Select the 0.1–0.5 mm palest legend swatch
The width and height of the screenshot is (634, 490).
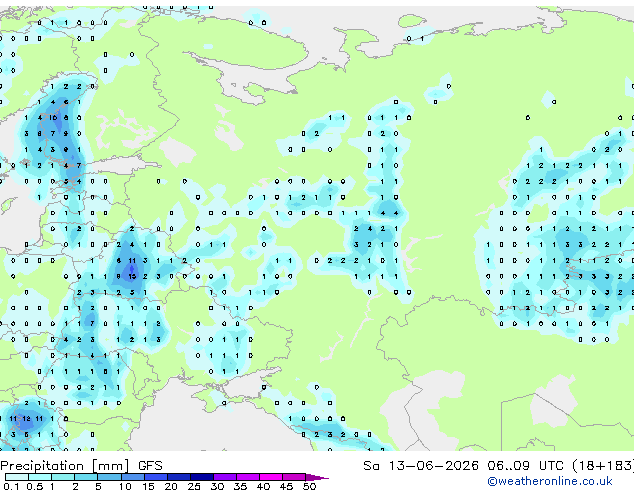click(17, 477)
